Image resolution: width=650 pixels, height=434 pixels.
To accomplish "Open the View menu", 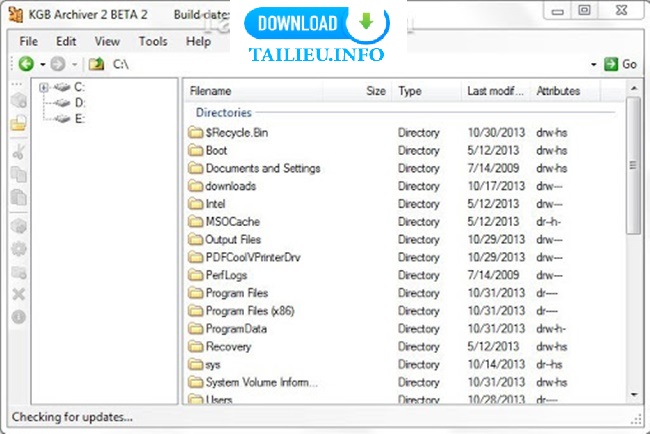I will pyautogui.click(x=107, y=41).
